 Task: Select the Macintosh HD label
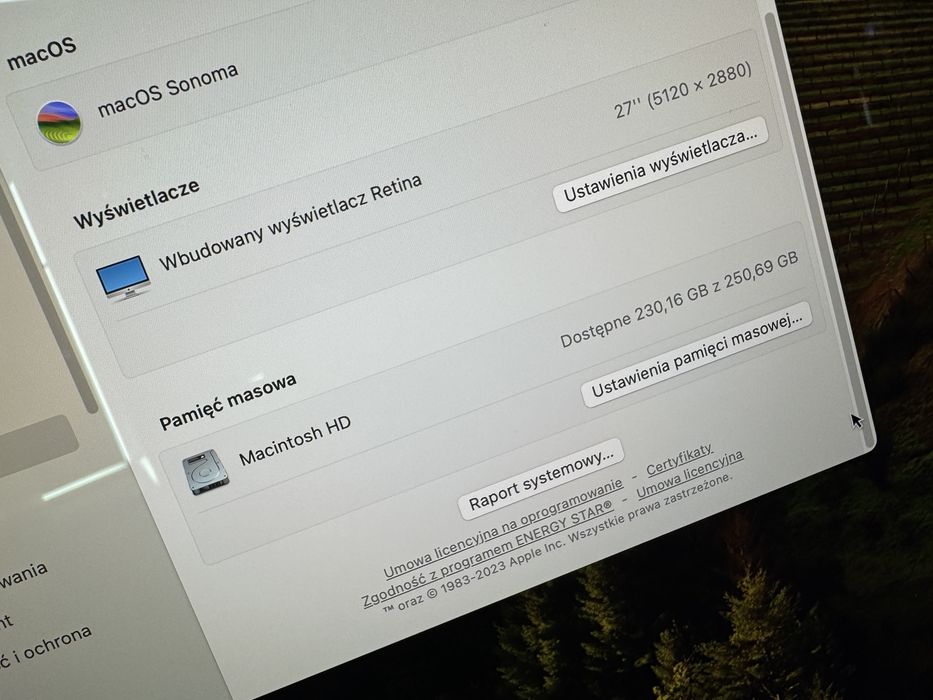tap(295, 440)
